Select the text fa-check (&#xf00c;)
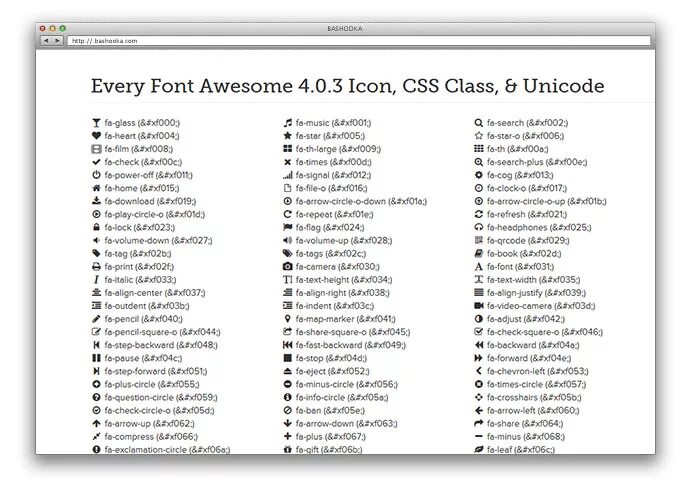690x486 pixels. (143, 162)
